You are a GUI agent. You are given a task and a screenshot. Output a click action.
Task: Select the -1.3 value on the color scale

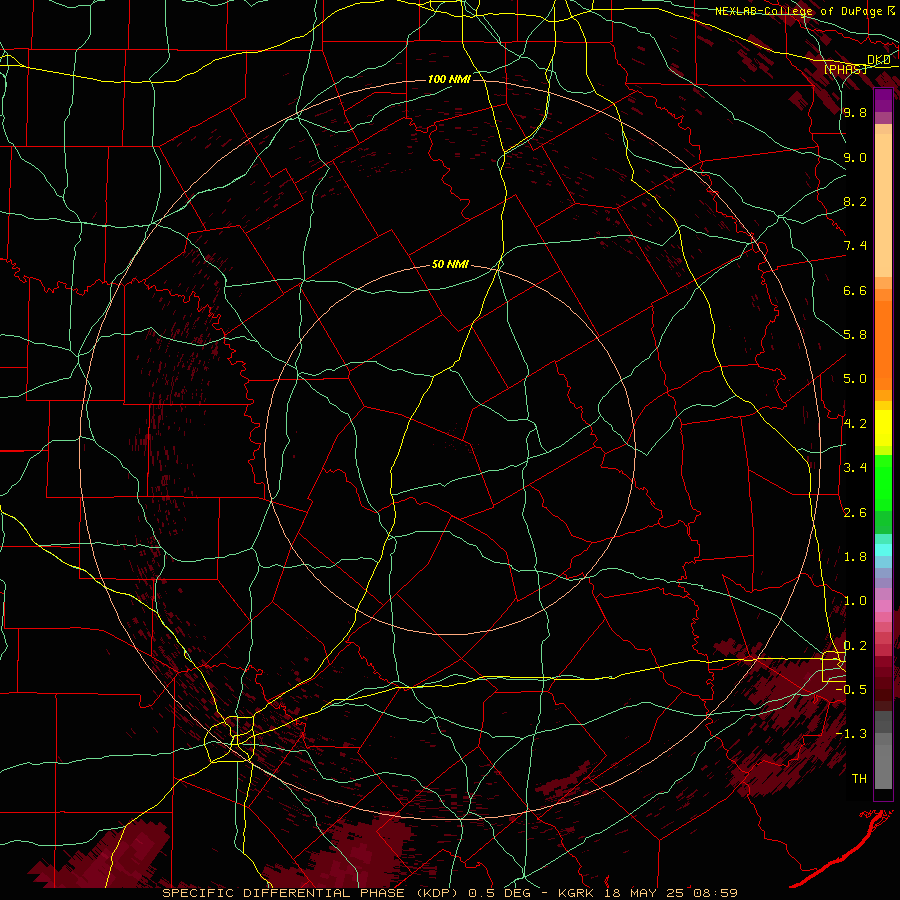point(851,734)
